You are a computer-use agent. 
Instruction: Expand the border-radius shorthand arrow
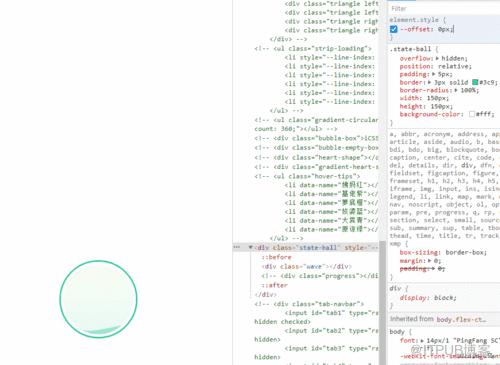click(x=456, y=90)
